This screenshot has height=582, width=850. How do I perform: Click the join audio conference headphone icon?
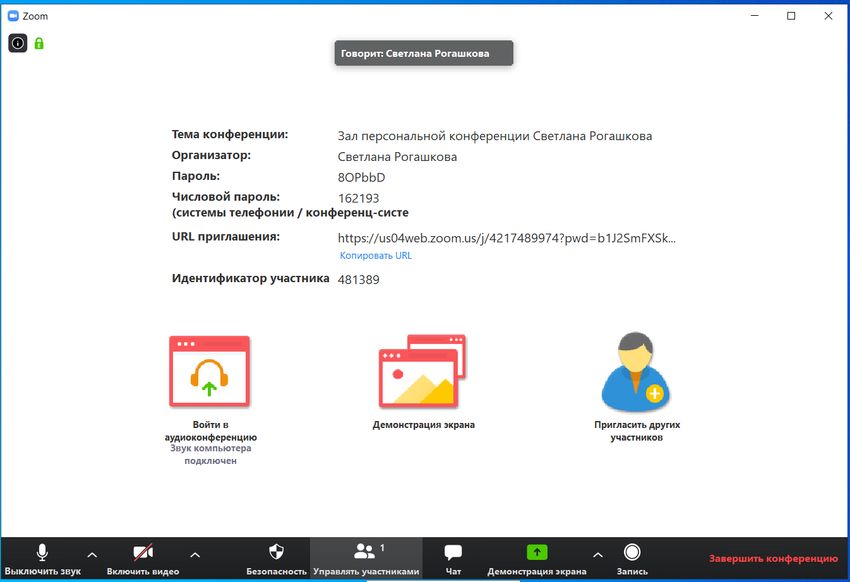210,370
